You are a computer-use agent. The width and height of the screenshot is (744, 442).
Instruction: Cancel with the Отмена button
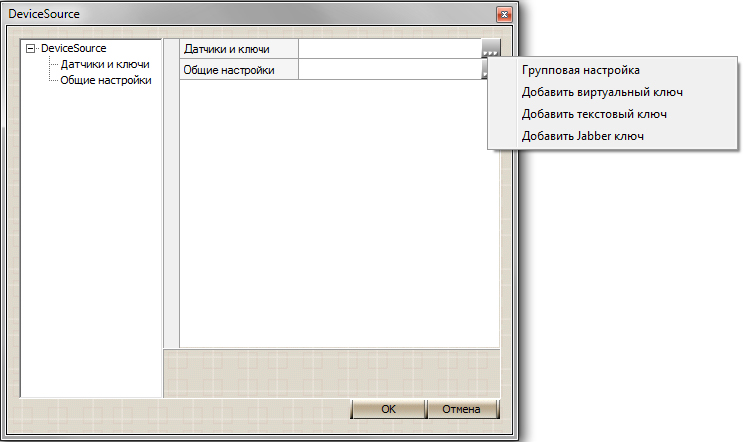point(463,409)
